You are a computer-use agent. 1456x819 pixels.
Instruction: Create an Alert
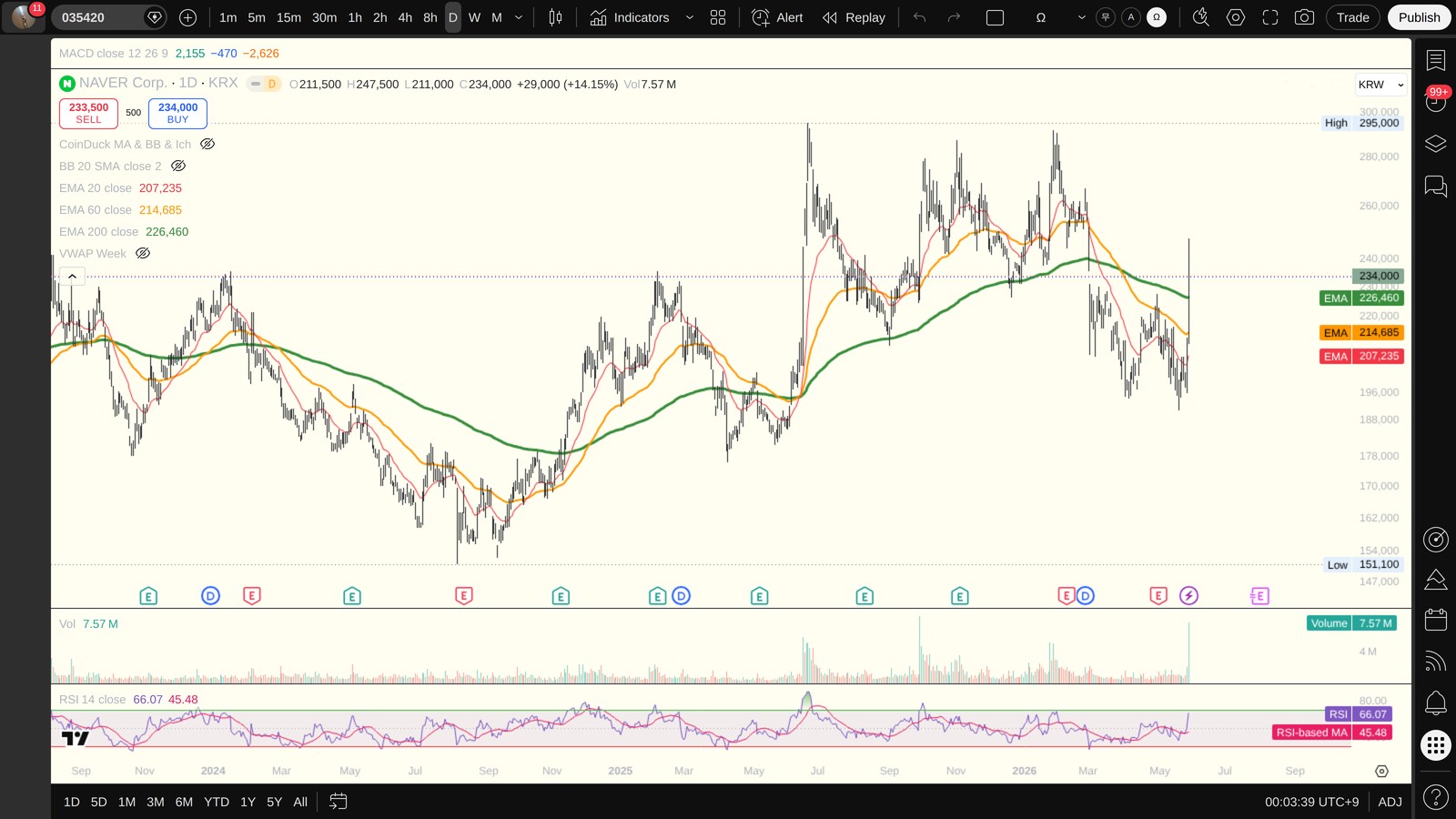(x=778, y=17)
